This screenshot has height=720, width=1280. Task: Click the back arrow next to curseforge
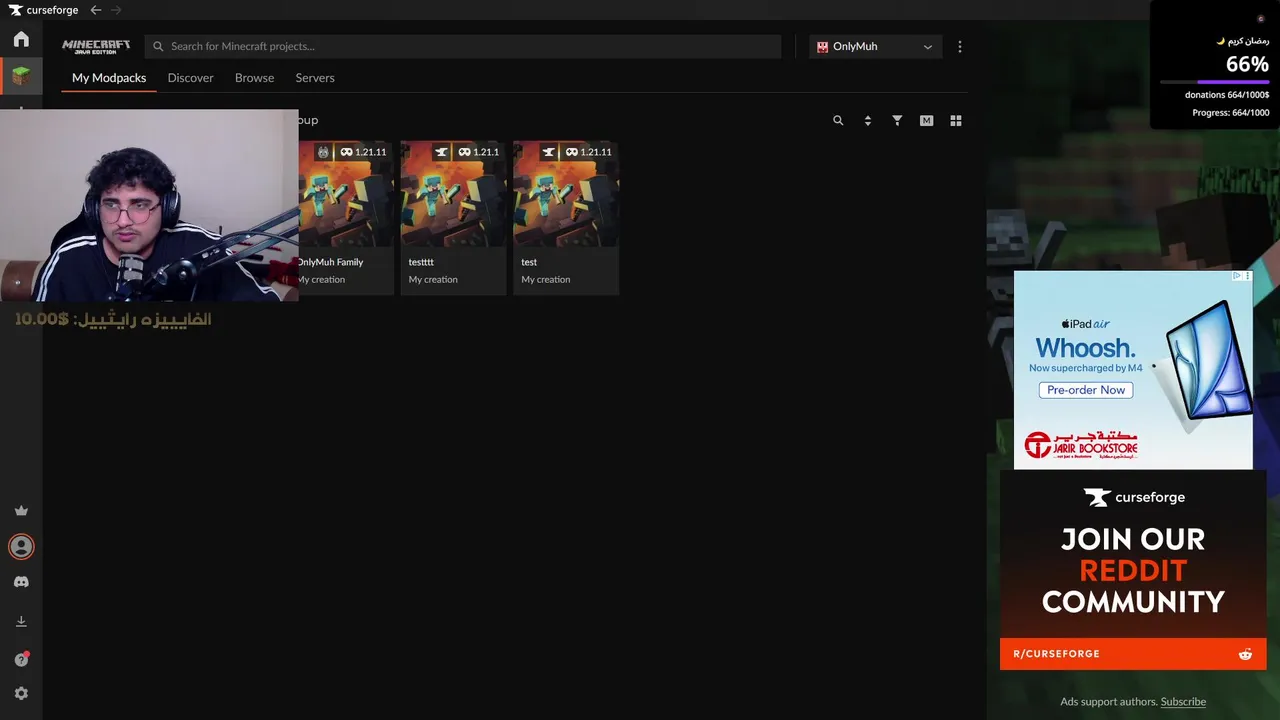(x=95, y=10)
